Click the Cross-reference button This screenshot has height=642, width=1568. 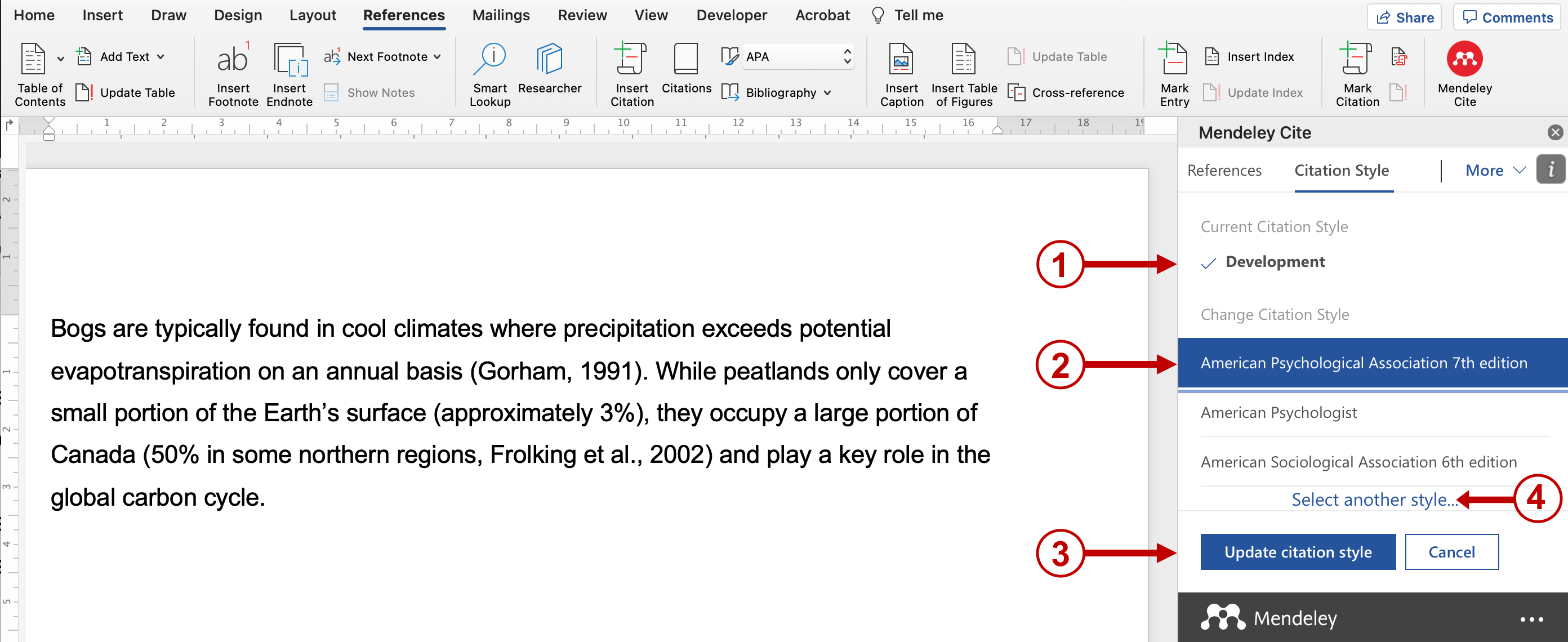[1065, 92]
